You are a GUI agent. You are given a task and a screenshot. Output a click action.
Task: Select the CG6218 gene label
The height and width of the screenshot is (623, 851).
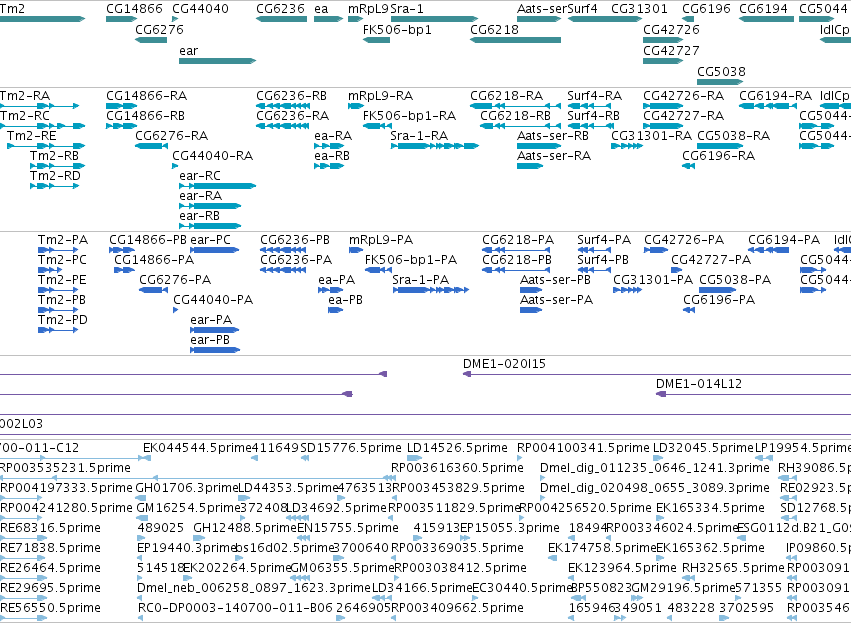coord(494,29)
